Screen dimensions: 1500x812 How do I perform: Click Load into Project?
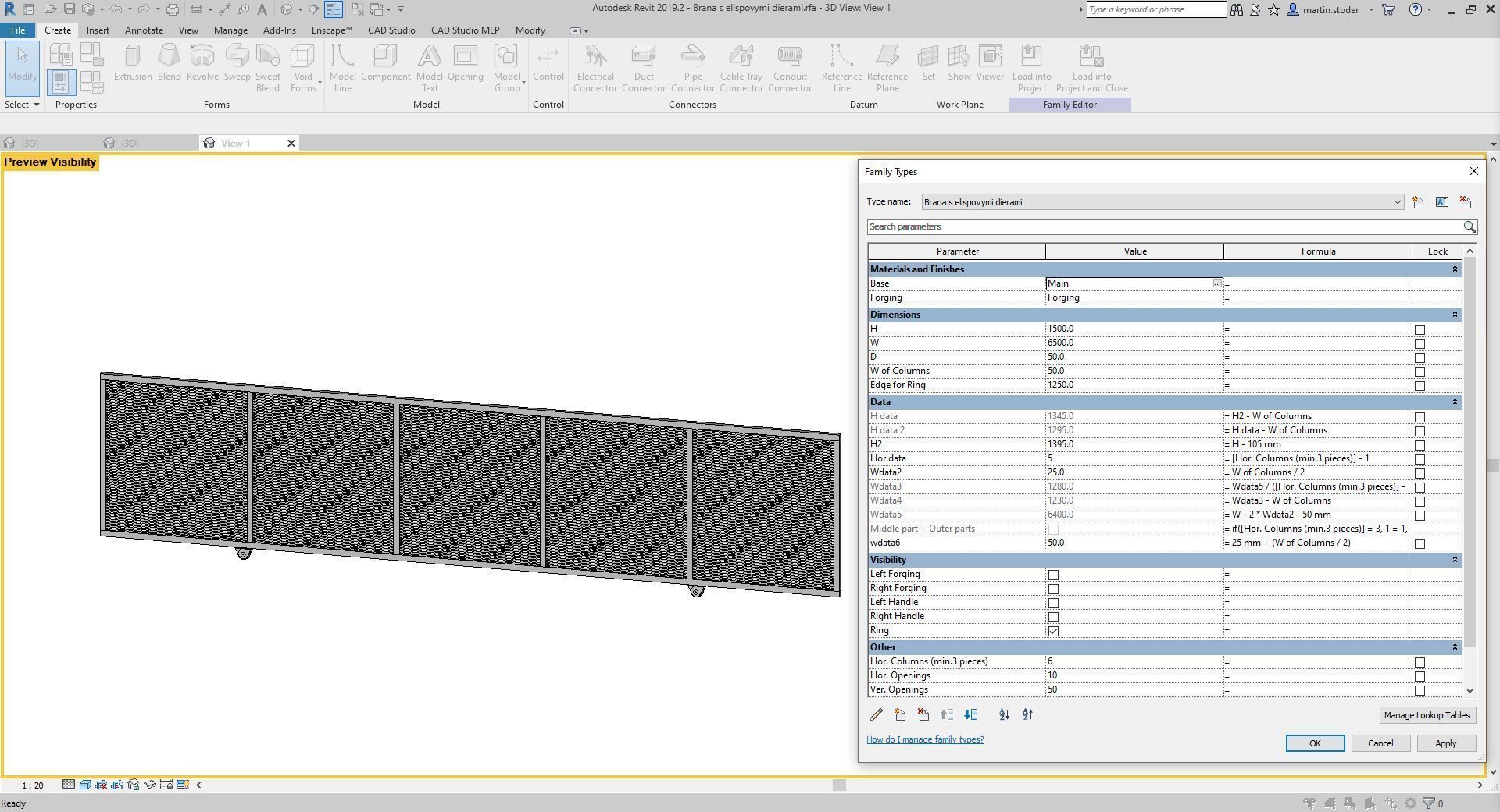1032,69
